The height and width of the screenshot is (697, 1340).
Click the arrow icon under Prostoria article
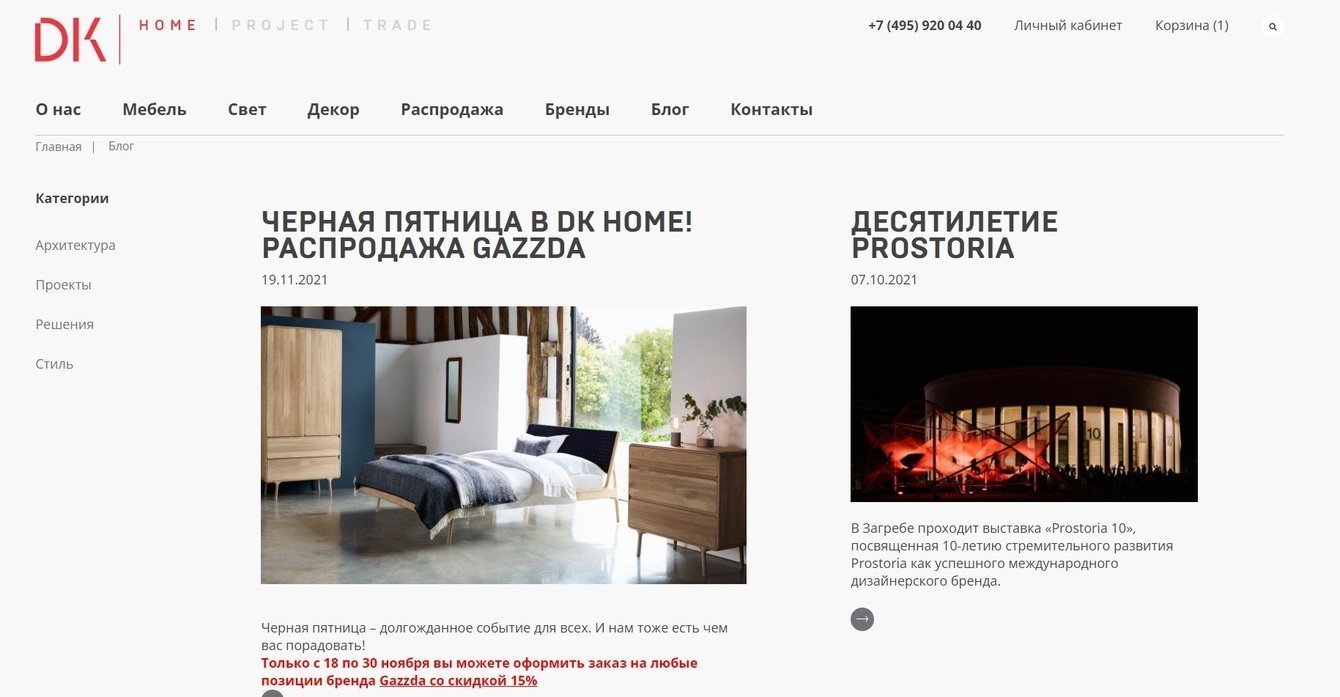point(862,619)
